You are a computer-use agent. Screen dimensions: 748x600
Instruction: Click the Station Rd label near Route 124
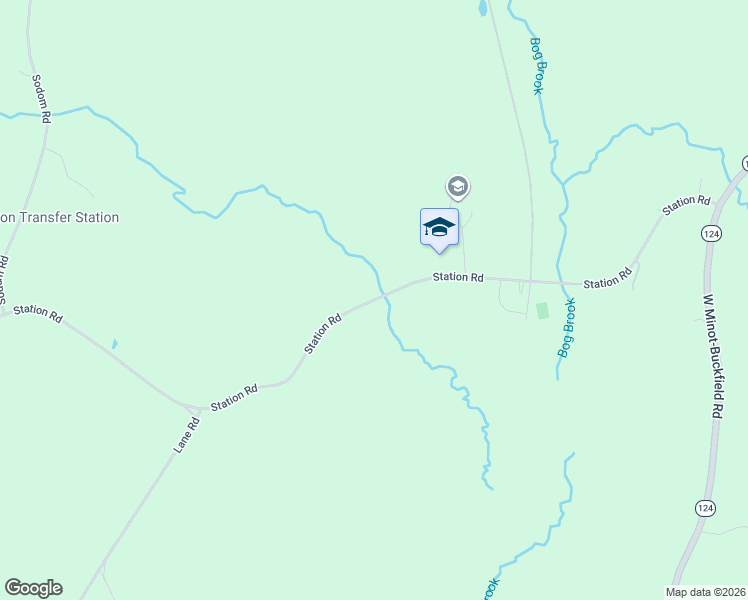coord(686,205)
